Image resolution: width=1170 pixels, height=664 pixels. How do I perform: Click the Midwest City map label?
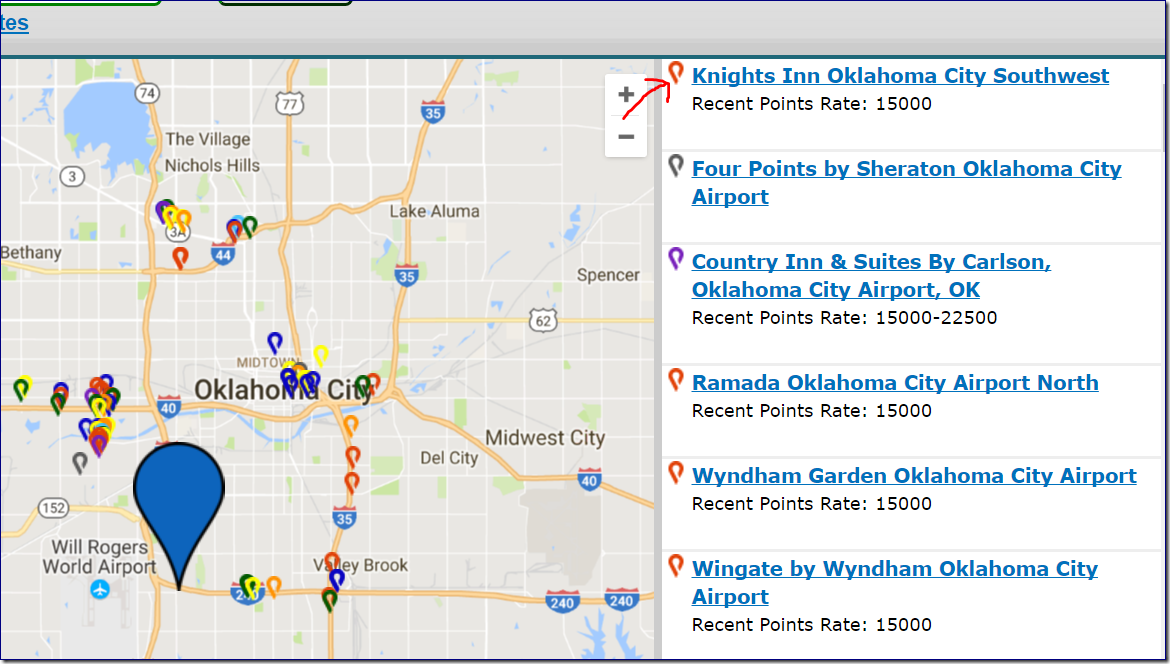click(544, 438)
